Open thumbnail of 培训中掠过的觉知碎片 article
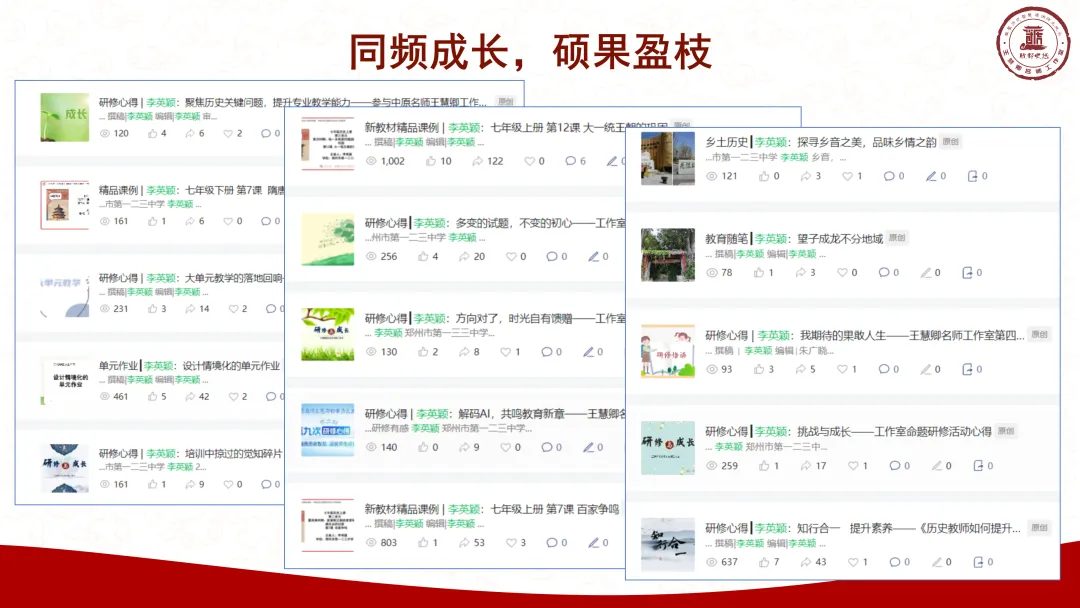The height and width of the screenshot is (608, 1080). click(x=65, y=468)
